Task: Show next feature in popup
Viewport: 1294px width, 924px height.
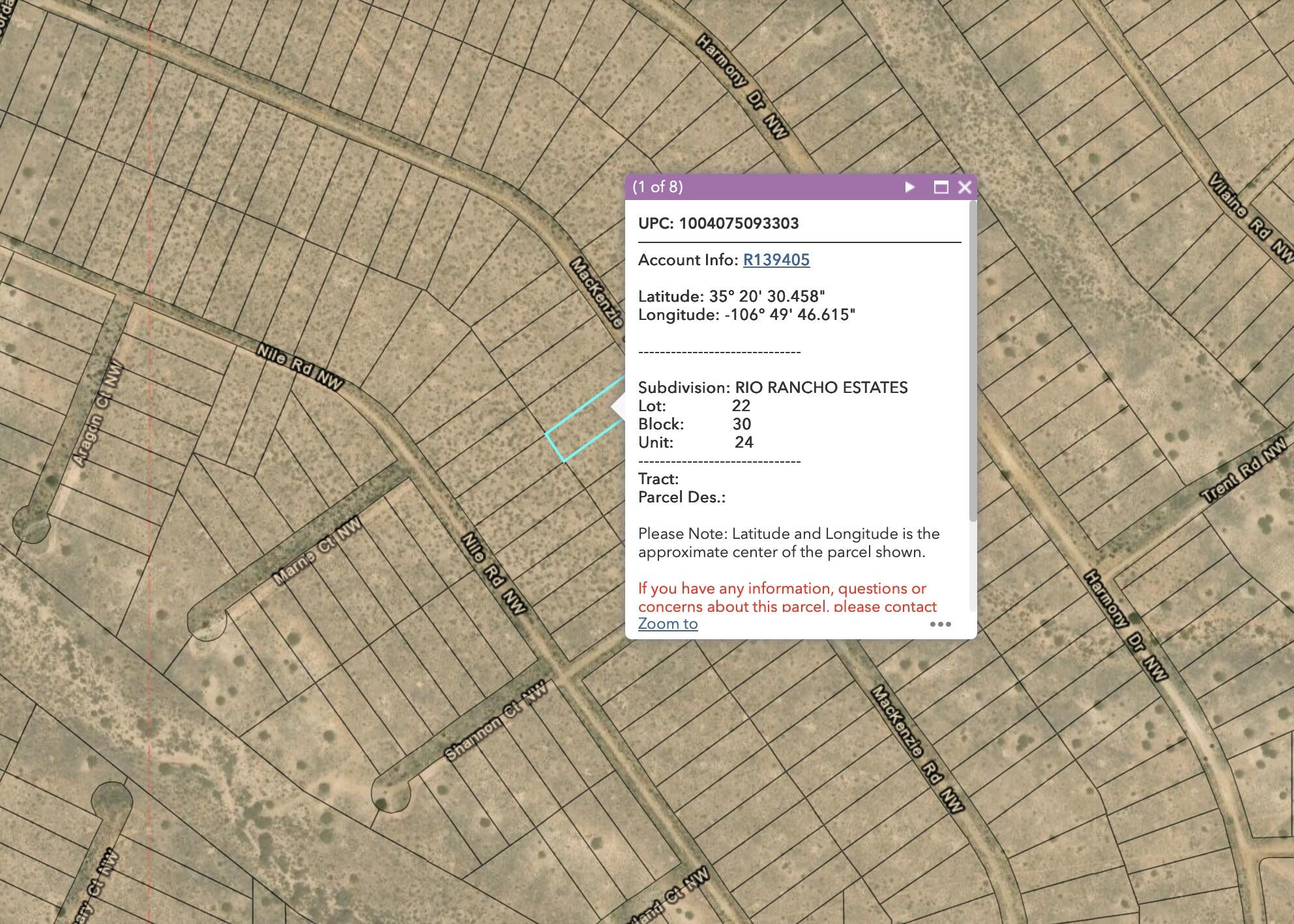Action: (x=909, y=188)
